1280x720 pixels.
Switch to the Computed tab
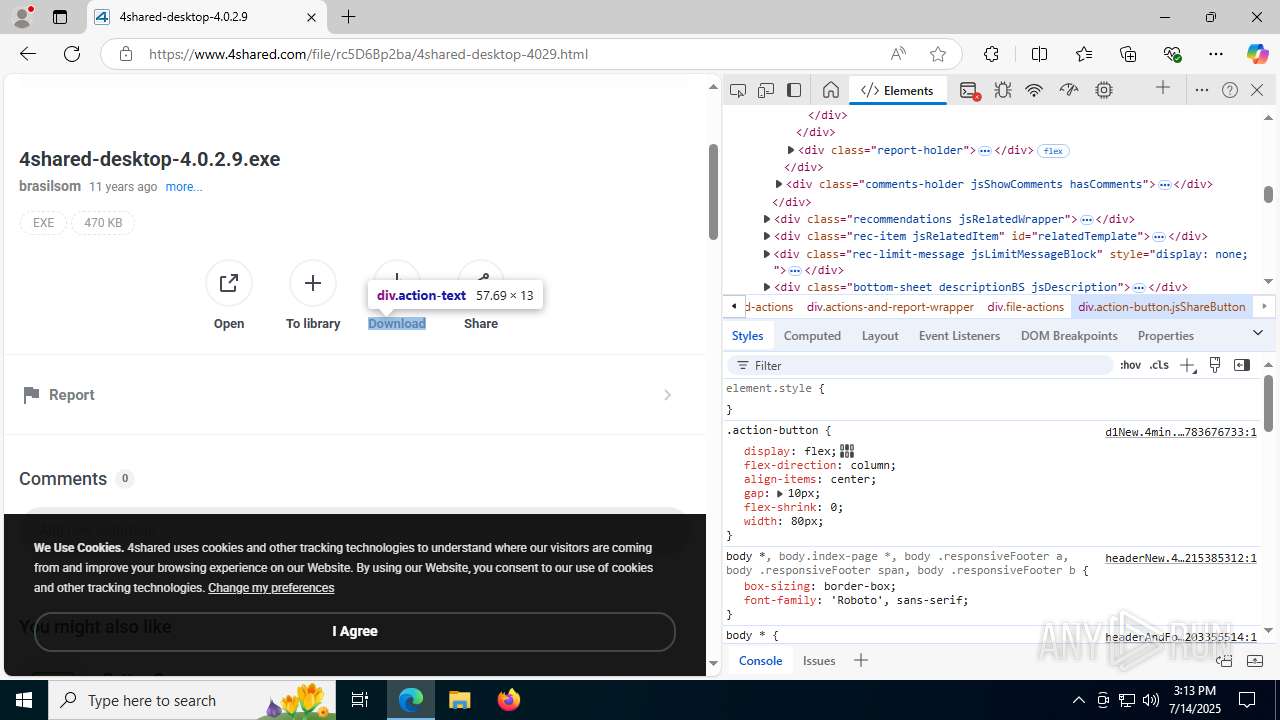click(x=812, y=335)
